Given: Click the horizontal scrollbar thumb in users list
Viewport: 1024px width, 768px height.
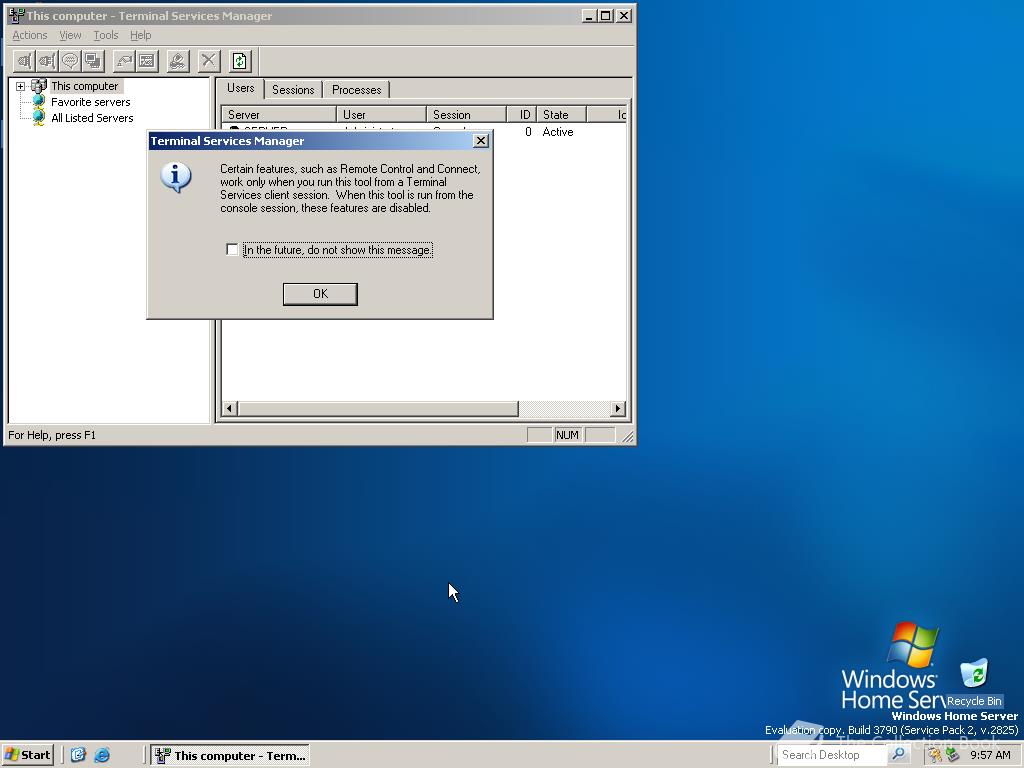Looking at the screenshot, I should (x=377, y=409).
